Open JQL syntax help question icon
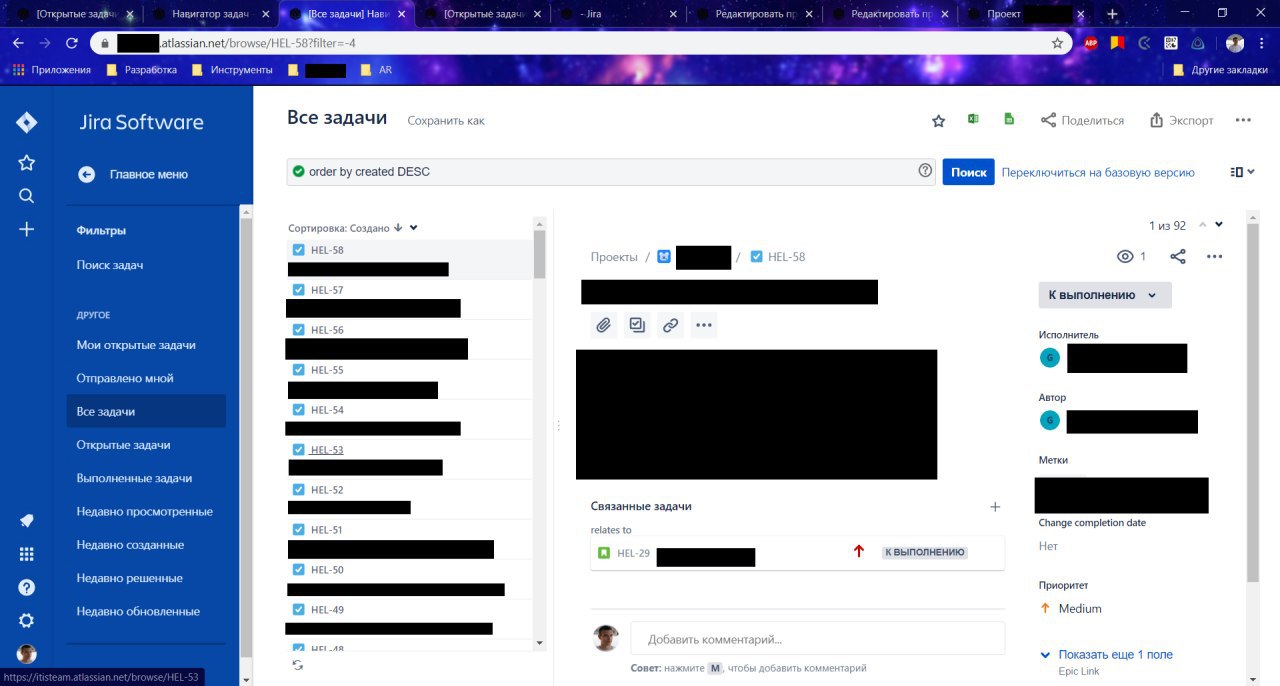Screen dimensions: 1280x686 925,171
